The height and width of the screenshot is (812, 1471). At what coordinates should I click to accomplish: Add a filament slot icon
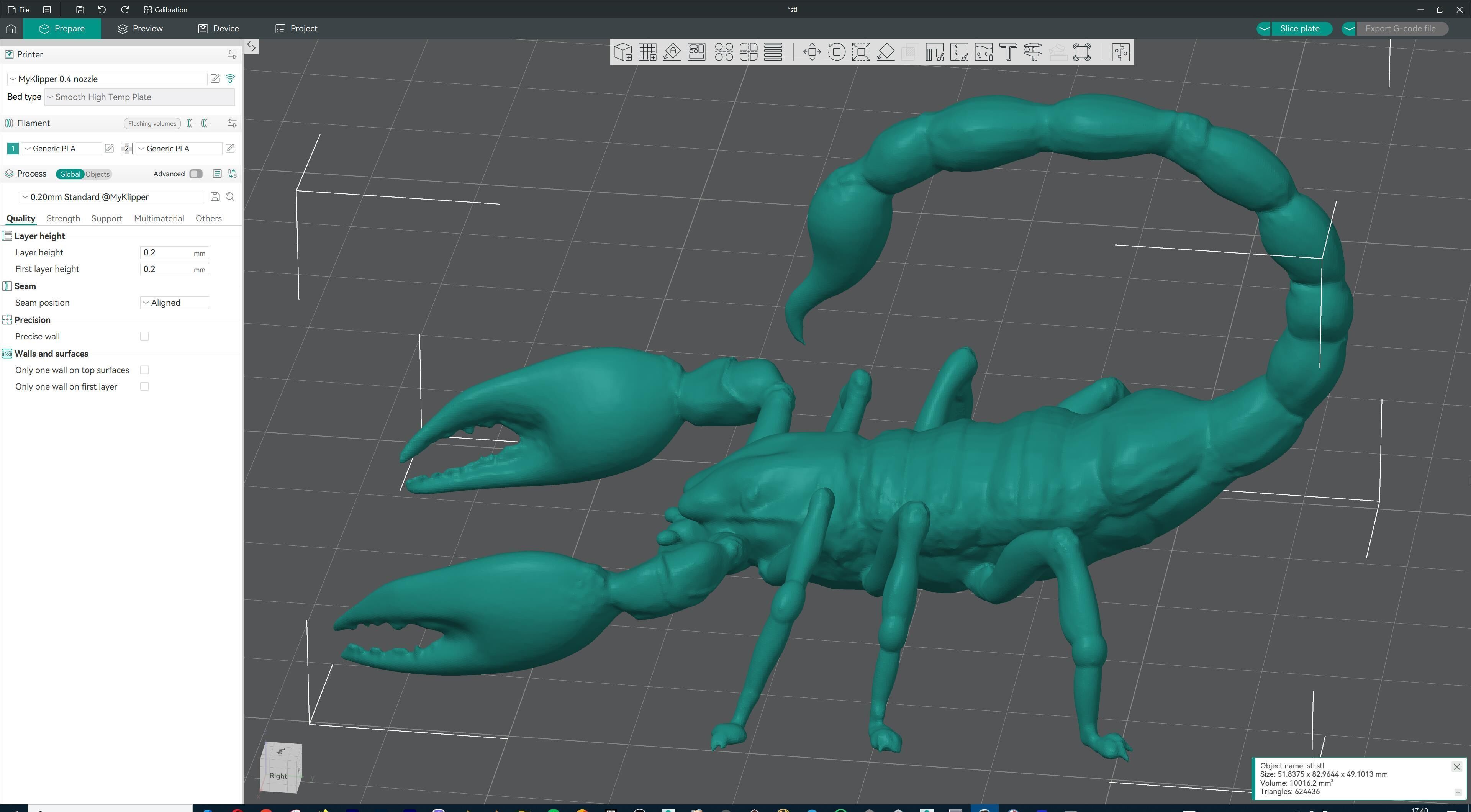pos(206,123)
